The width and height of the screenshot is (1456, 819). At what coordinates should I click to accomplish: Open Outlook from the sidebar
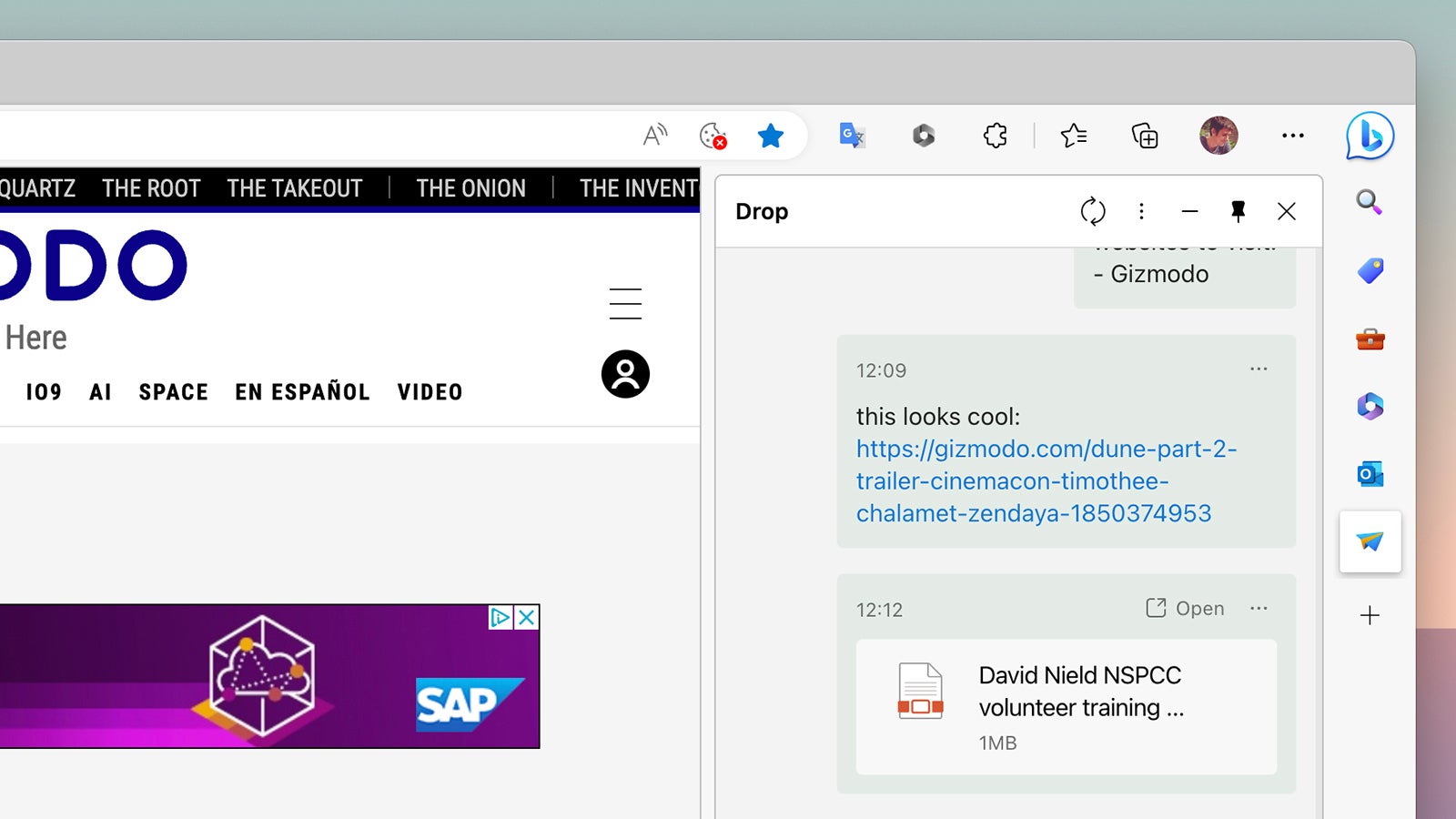[1370, 474]
